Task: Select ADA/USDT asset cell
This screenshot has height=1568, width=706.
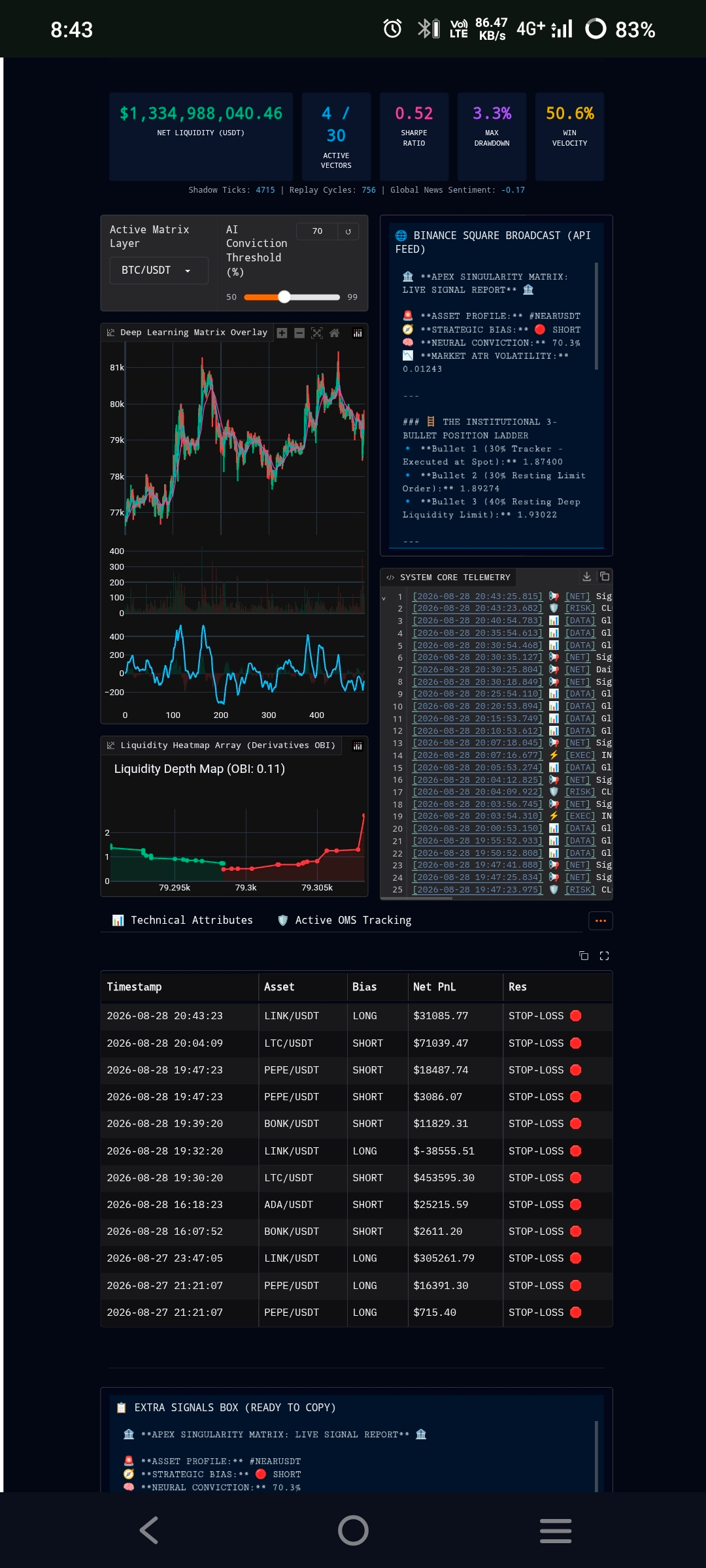Action: pyautogui.click(x=303, y=1205)
